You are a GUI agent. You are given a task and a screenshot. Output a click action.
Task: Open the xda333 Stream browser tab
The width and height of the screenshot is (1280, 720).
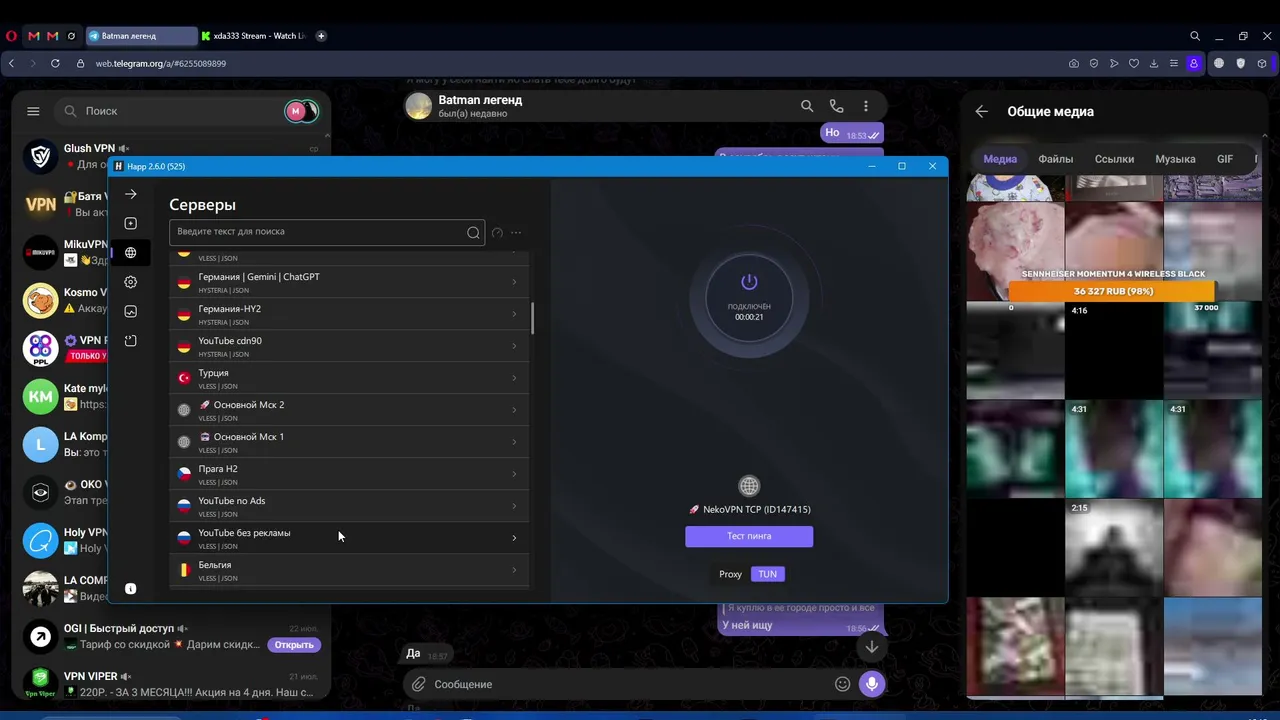tap(255, 36)
